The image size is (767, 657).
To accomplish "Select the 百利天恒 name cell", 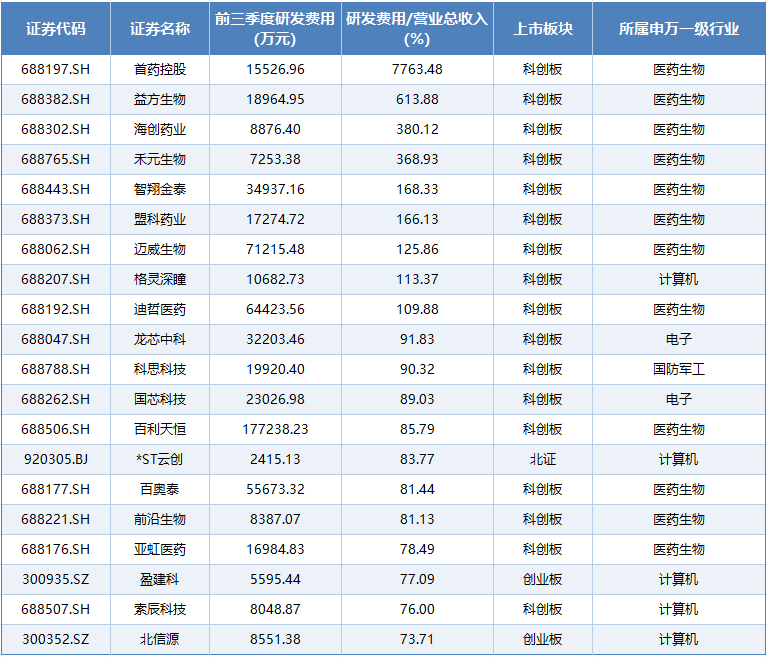I will coord(160,430).
